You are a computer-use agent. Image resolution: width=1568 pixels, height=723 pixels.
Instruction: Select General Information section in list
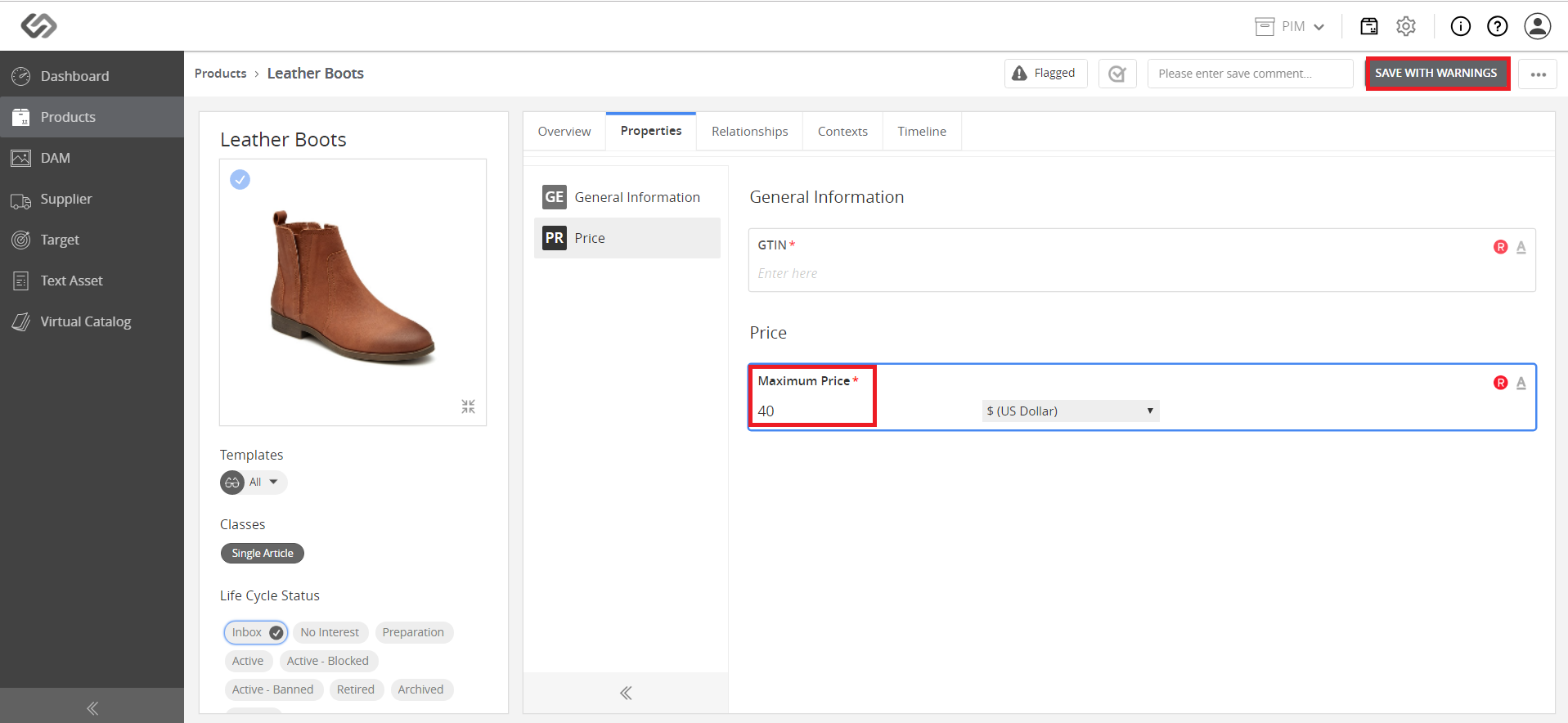(x=627, y=197)
